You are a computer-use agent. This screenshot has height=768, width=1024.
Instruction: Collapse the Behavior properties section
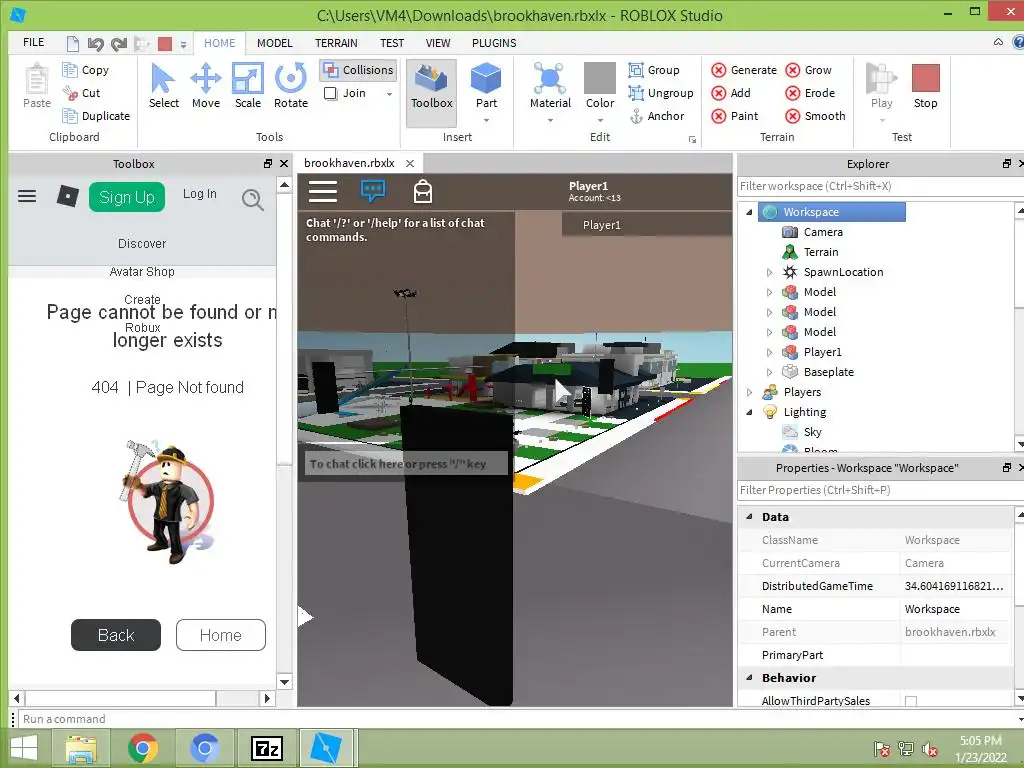tap(749, 678)
